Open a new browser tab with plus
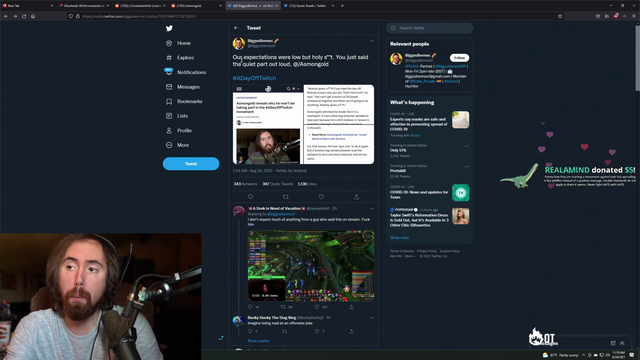Screen dimensions: 640x360 [x=342, y=6]
